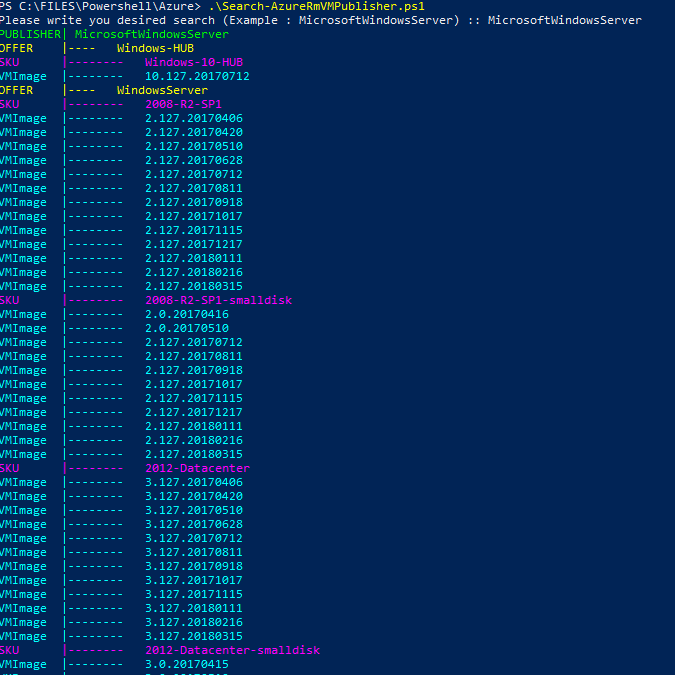The width and height of the screenshot is (675, 675).
Task: Click image version 2.127.20170628
Action: click(194, 160)
